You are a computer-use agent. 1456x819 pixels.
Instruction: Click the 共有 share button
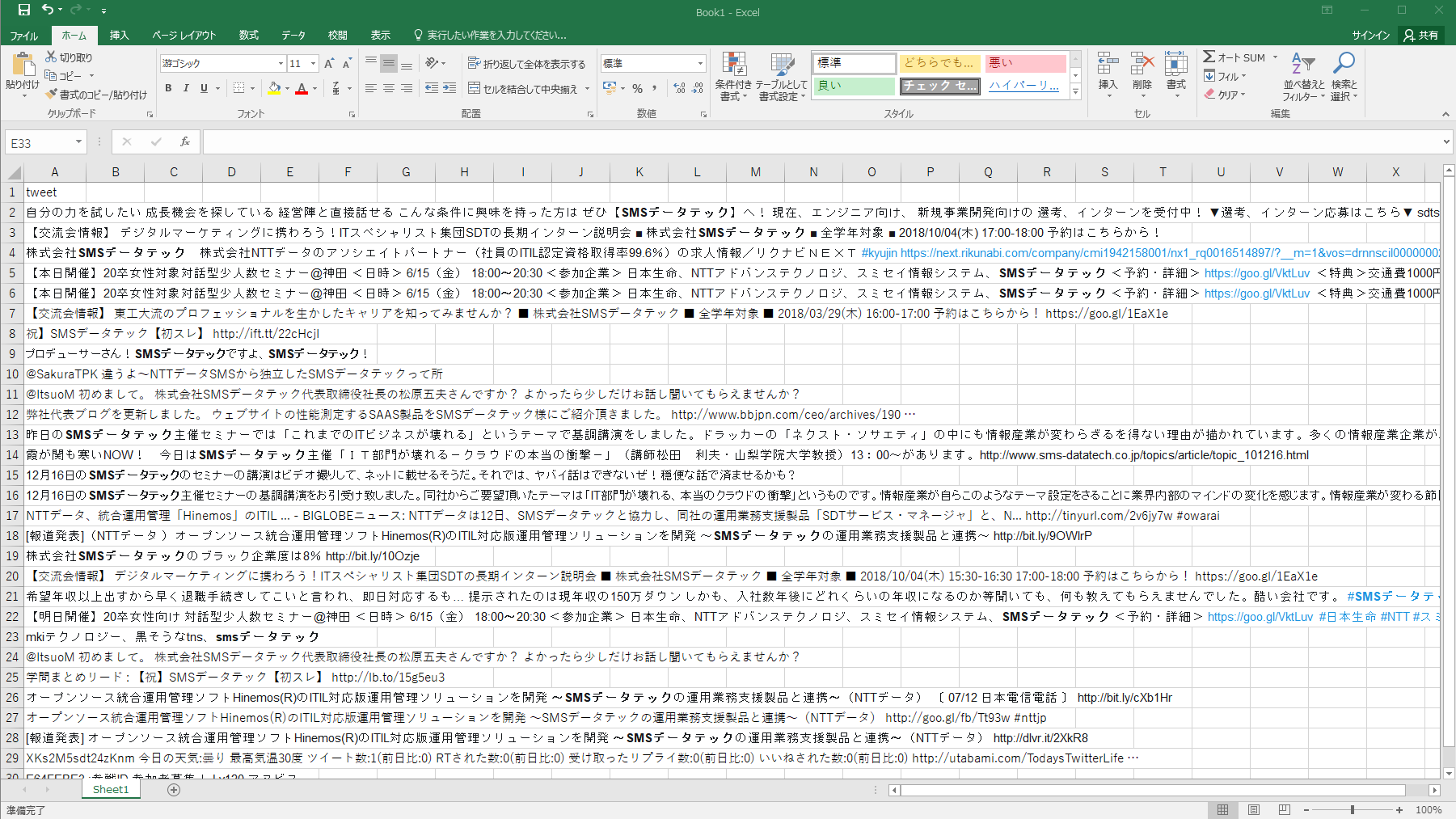[x=1422, y=35]
